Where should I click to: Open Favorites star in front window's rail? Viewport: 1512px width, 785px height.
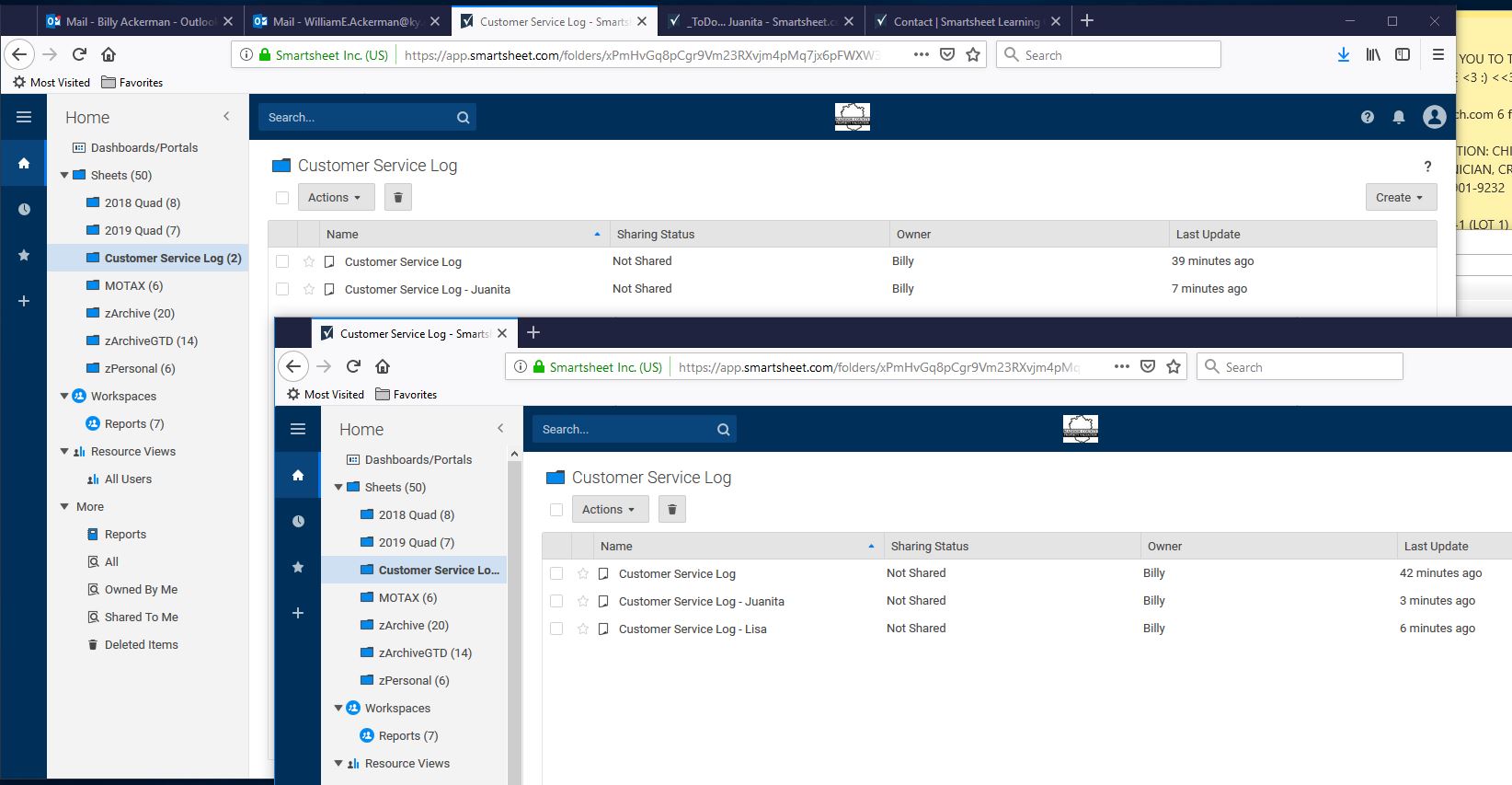[298, 567]
